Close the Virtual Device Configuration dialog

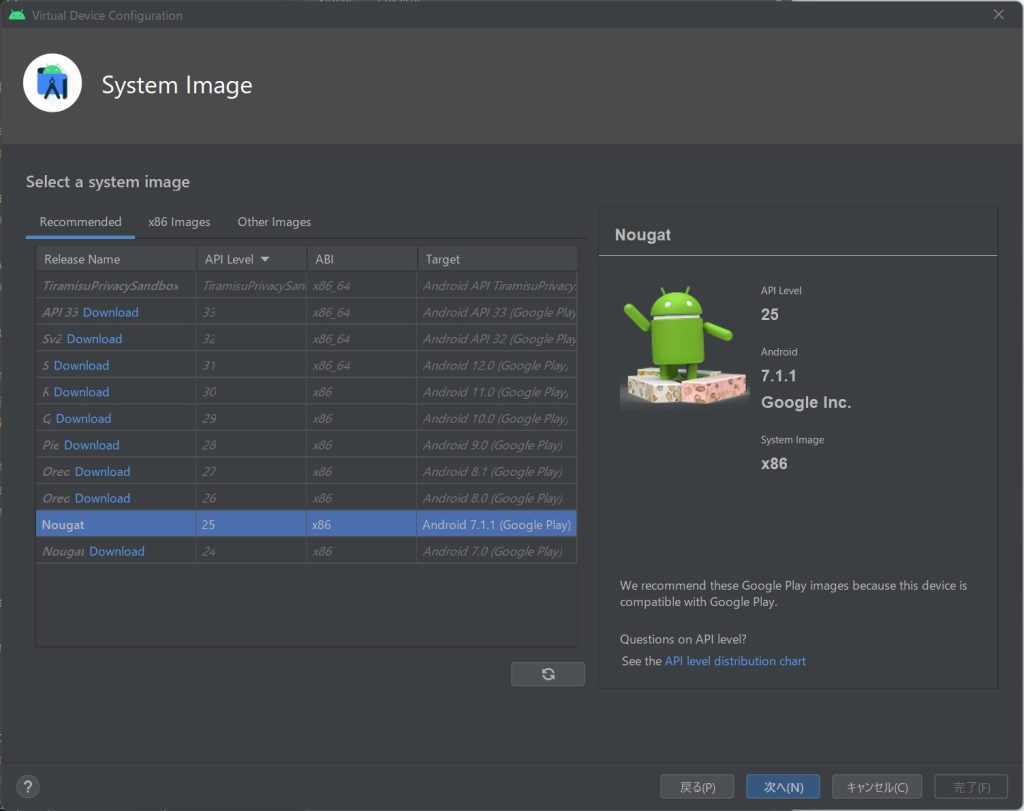coord(999,14)
